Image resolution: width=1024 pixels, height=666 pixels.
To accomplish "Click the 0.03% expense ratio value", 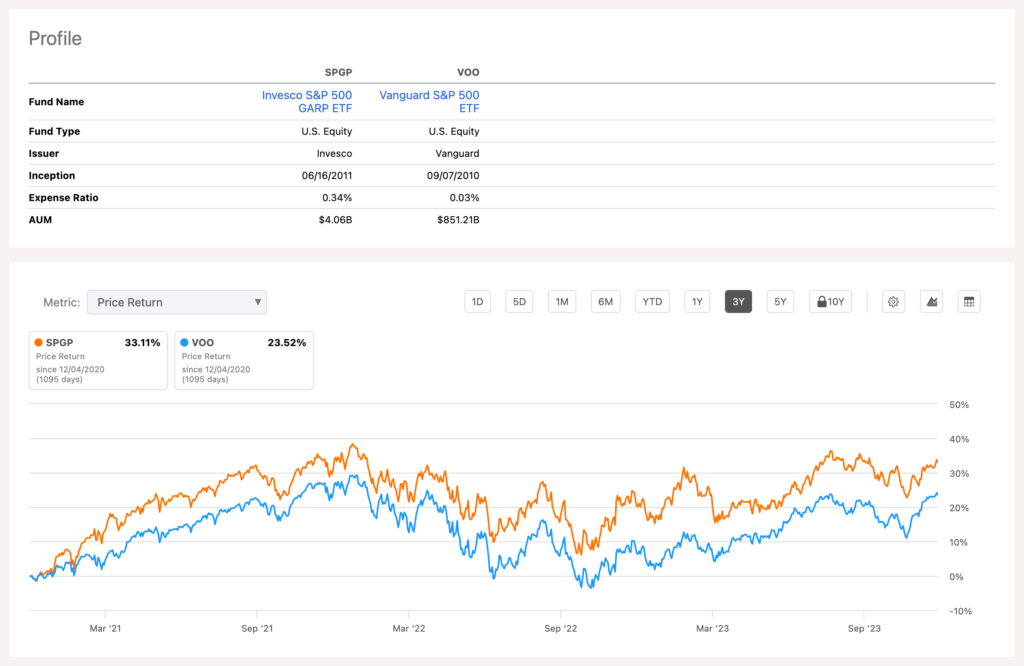I will 464,198.
